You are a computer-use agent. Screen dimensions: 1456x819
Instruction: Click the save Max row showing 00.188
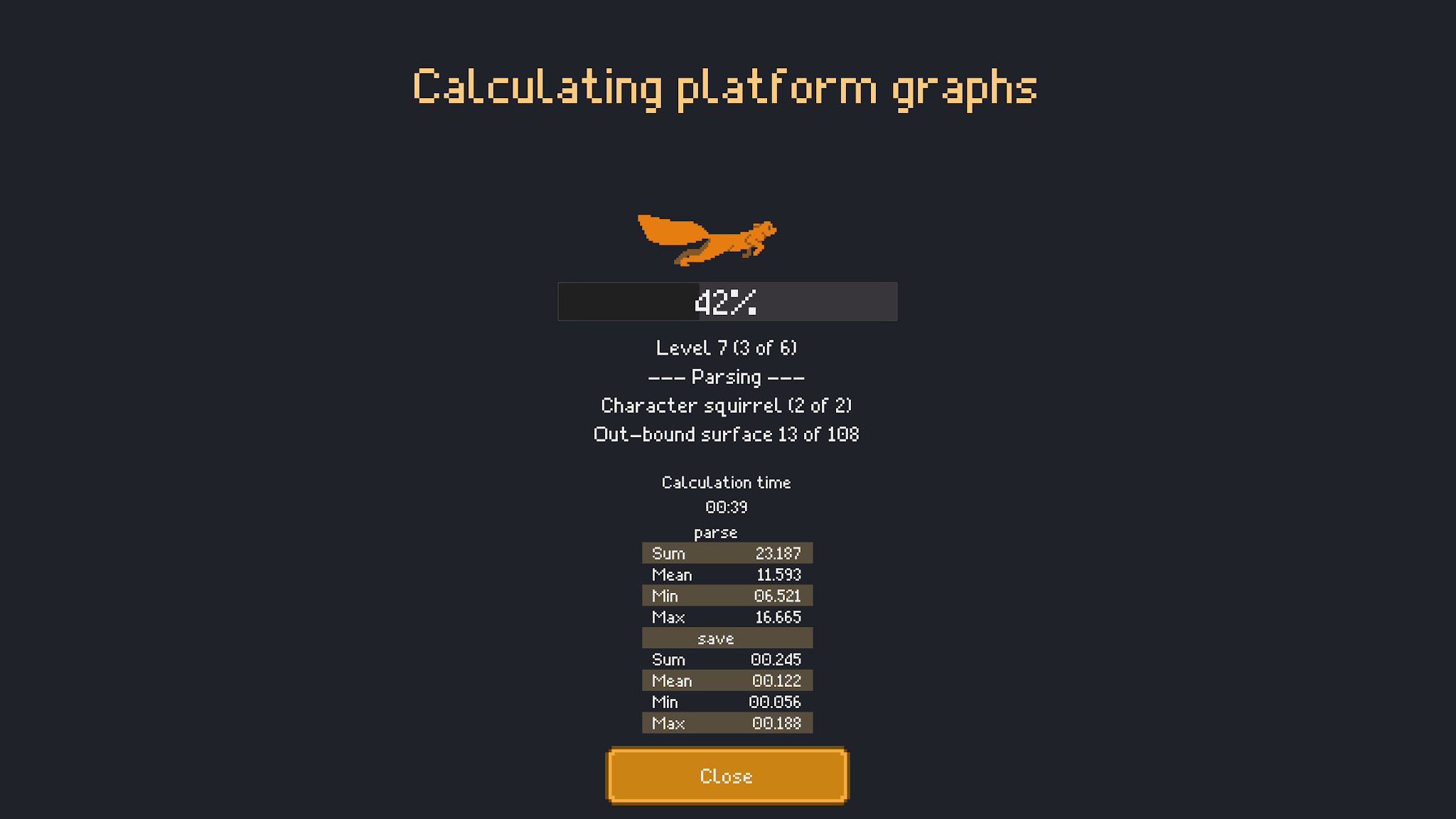(x=727, y=723)
